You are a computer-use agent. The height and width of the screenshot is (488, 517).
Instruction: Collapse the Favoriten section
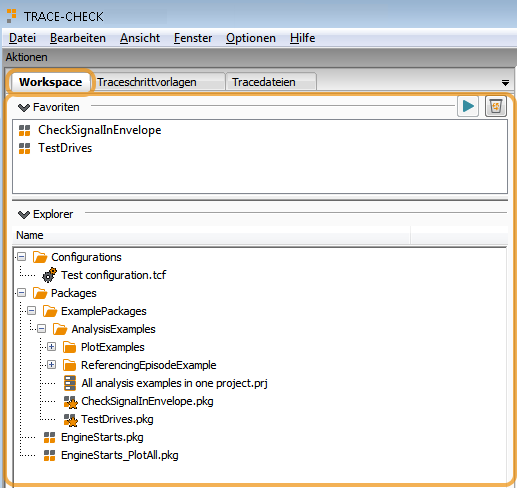pyautogui.click(x=24, y=108)
